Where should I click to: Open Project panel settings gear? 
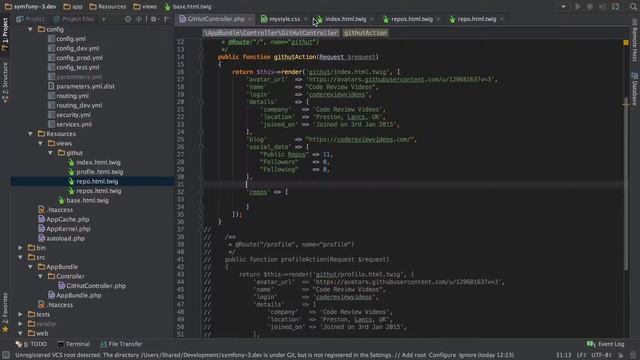click(153, 19)
